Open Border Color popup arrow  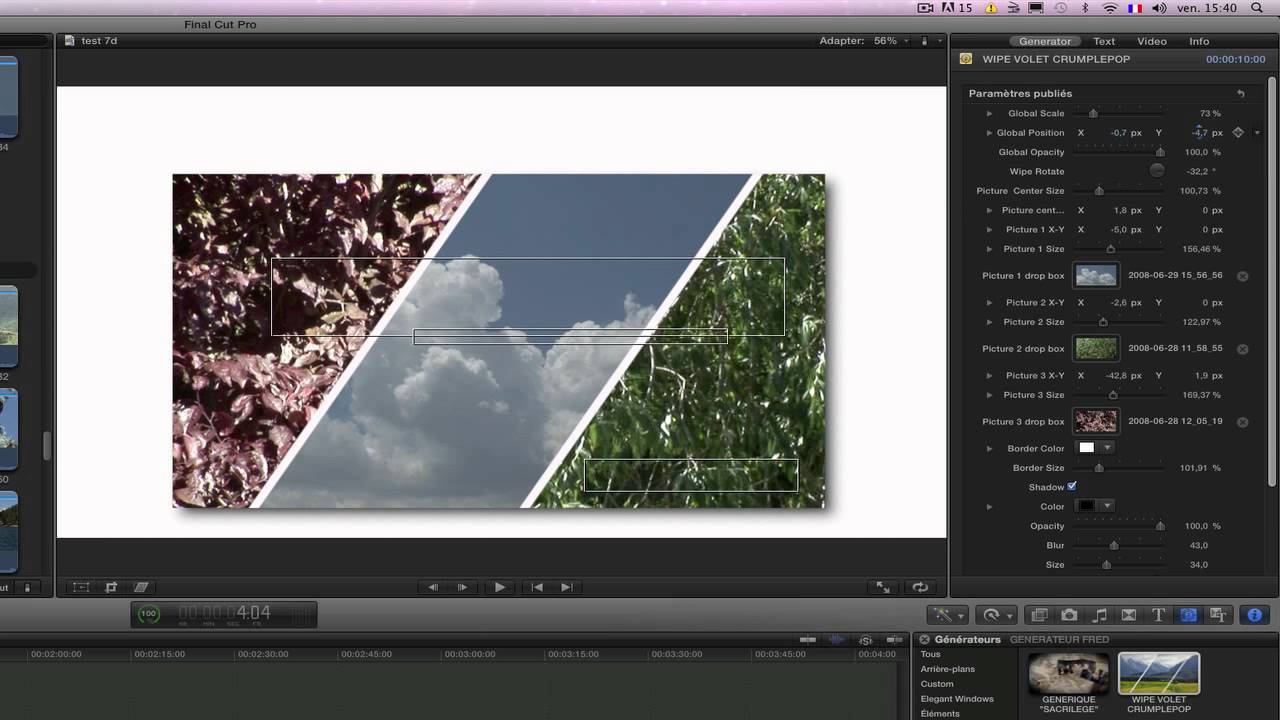1108,448
